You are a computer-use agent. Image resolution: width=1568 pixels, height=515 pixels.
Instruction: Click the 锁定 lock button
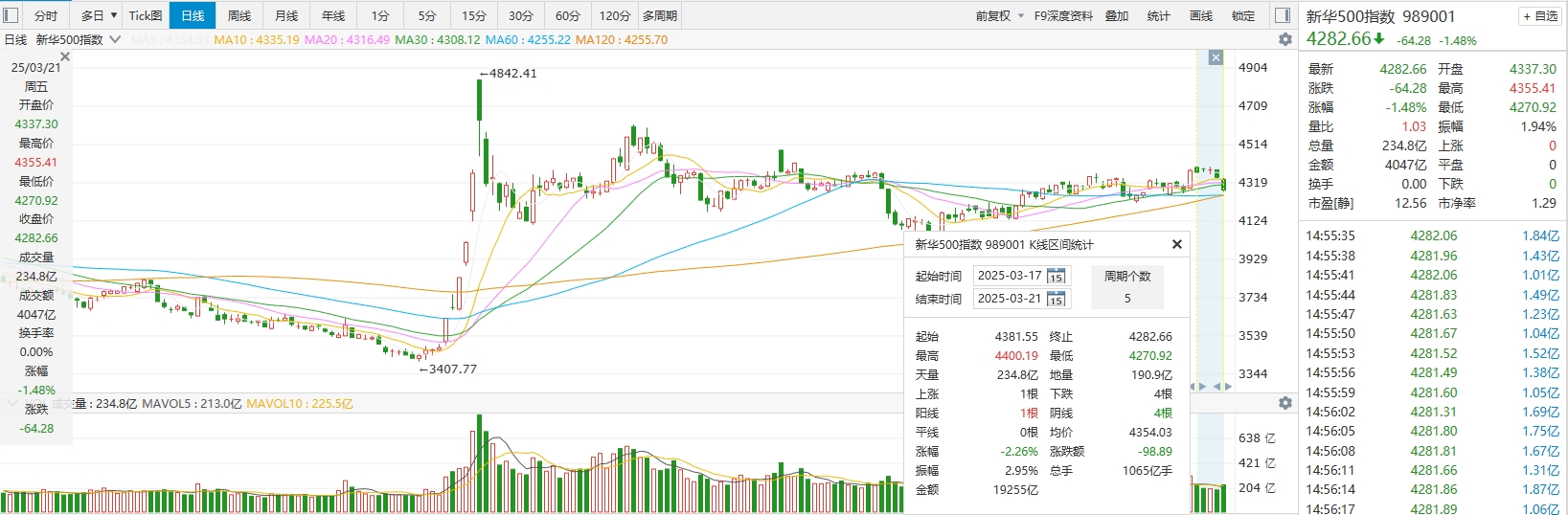coord(1243,15)
